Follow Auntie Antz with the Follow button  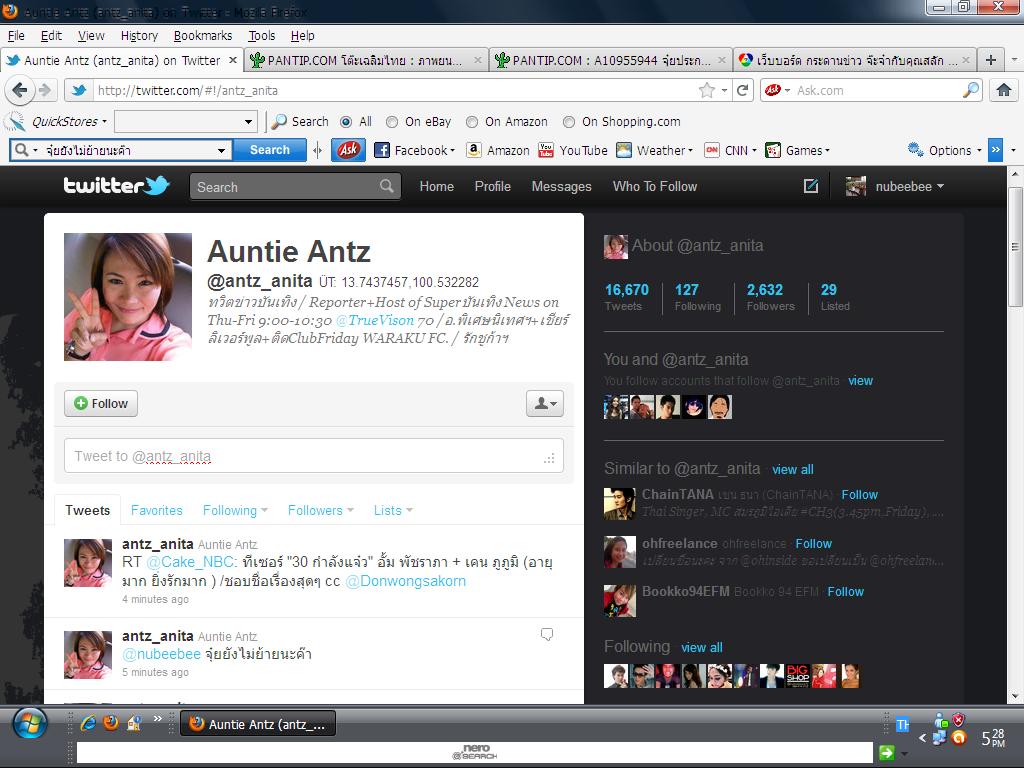(101, 403)
